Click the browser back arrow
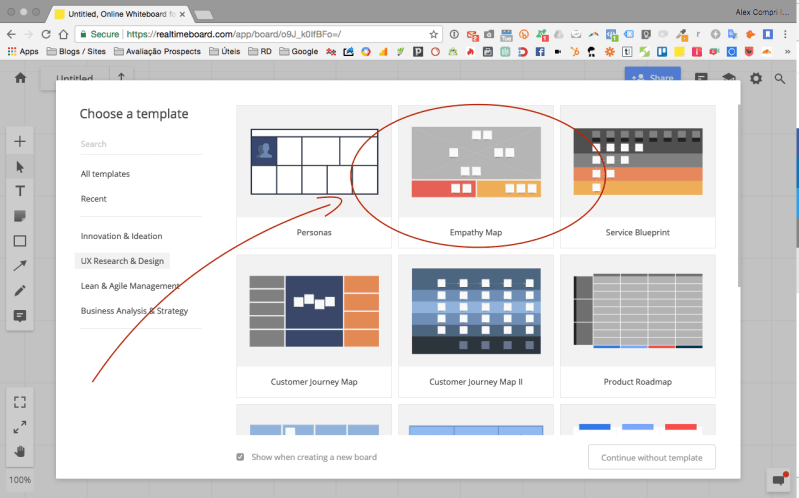 pos(11,34)
